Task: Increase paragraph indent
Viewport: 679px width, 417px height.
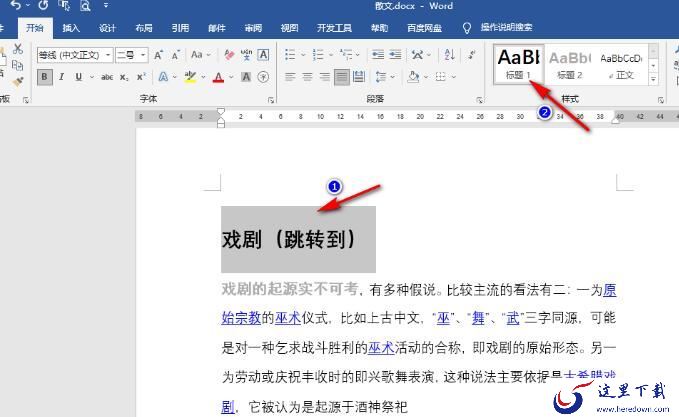Action: click(395, 55)
